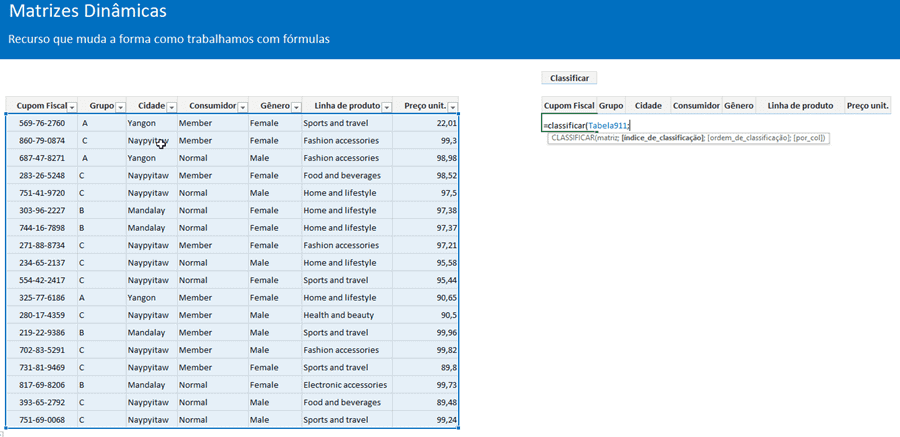Open the Consumidor filter dropdown
The image size is (900, 437).
[x=243, y=107]
